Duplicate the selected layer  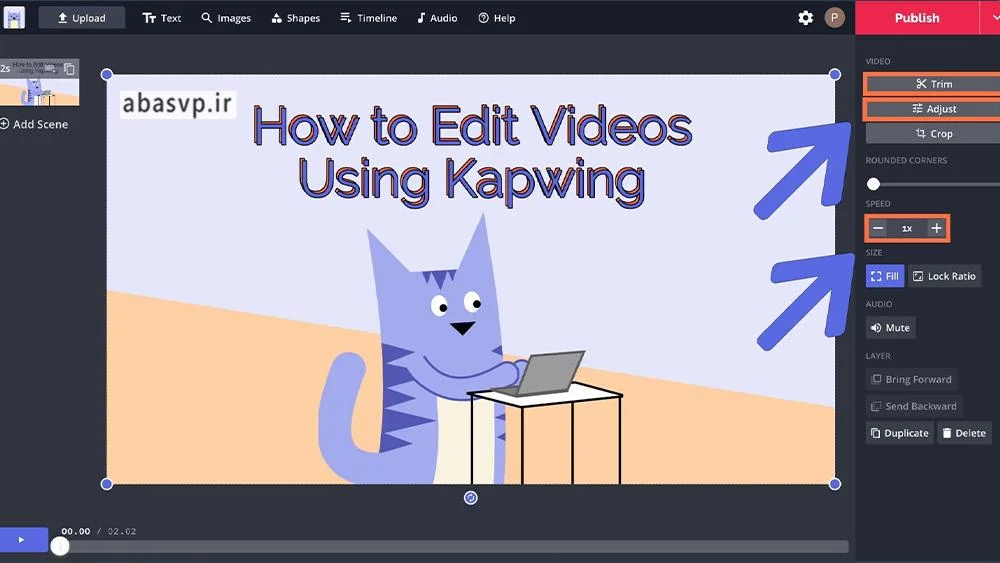click(x=899, y=433)
